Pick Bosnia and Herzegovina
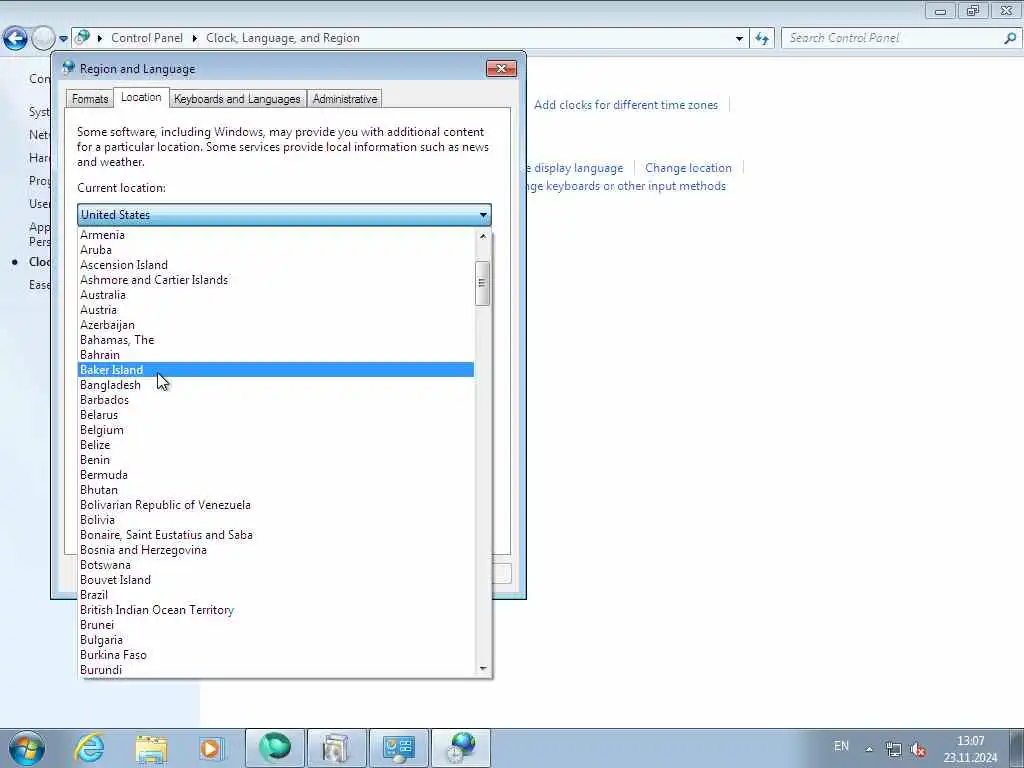The width and height of the screenshot is (1024, 768). [276, 550]
